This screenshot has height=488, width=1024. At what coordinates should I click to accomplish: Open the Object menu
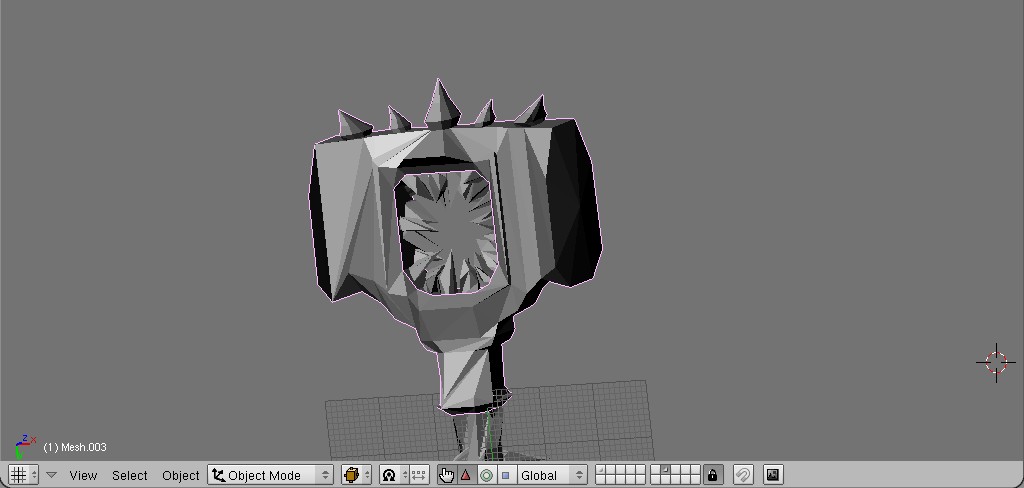pyautogui.click(x=181, y=475)
